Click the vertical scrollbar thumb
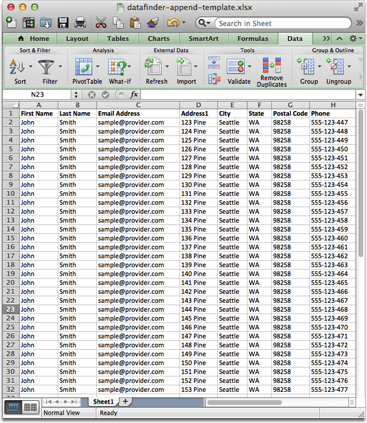This screenshot has height=423, width=367. click(x=360, y=183)
